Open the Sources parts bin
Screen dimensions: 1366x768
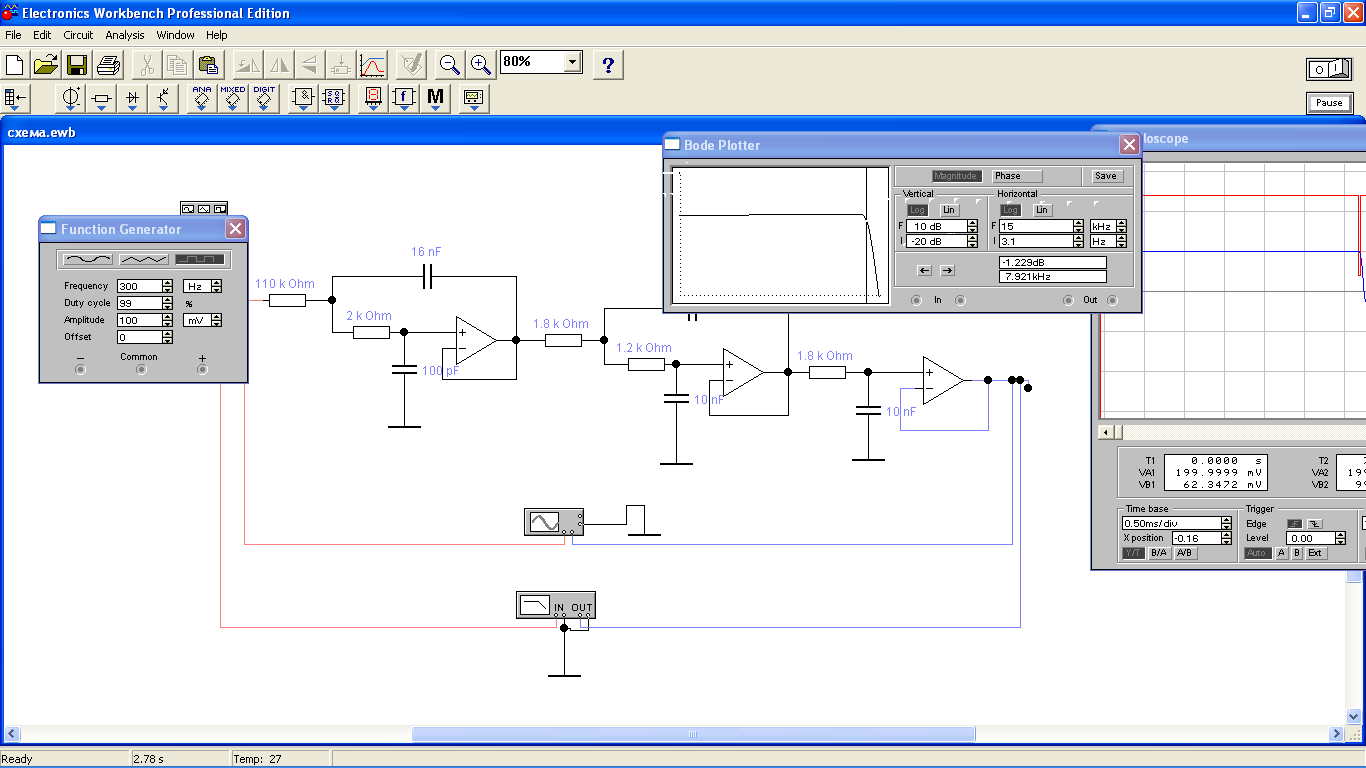click(x=71, y=98)
